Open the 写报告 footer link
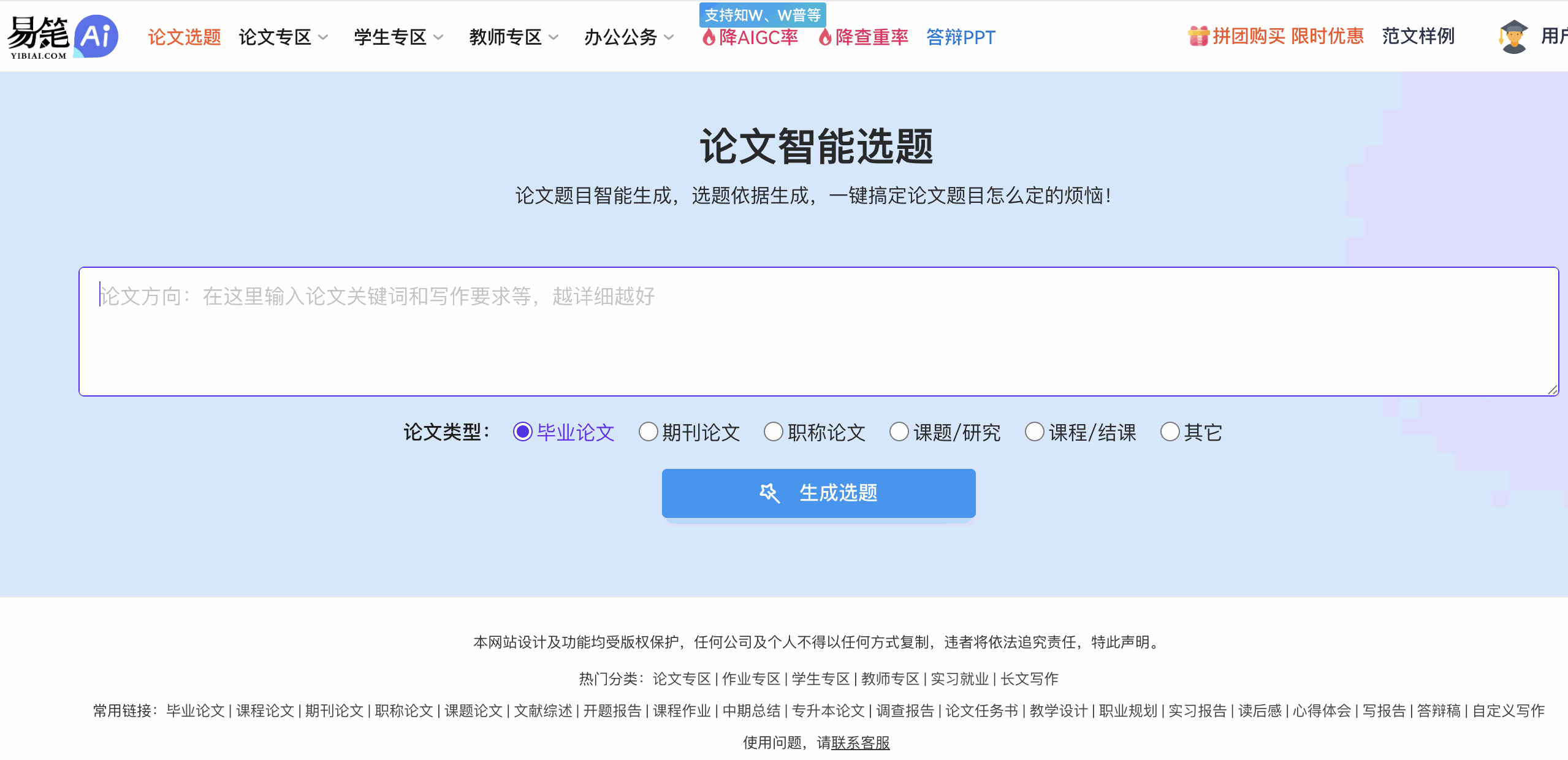 pos(1384,711)
